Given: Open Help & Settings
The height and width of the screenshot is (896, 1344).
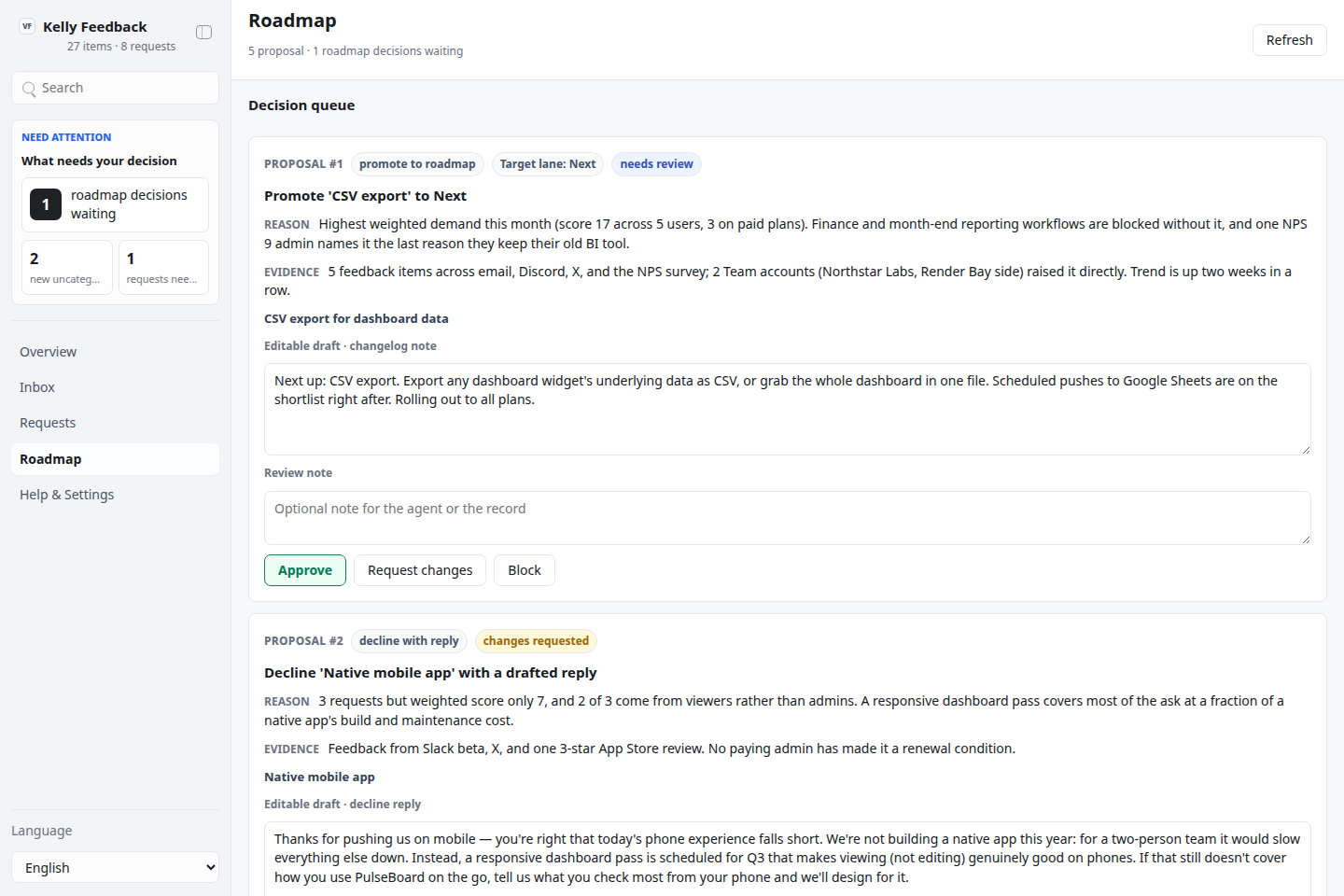Looking at the screenshot, I should click(115, 495).
